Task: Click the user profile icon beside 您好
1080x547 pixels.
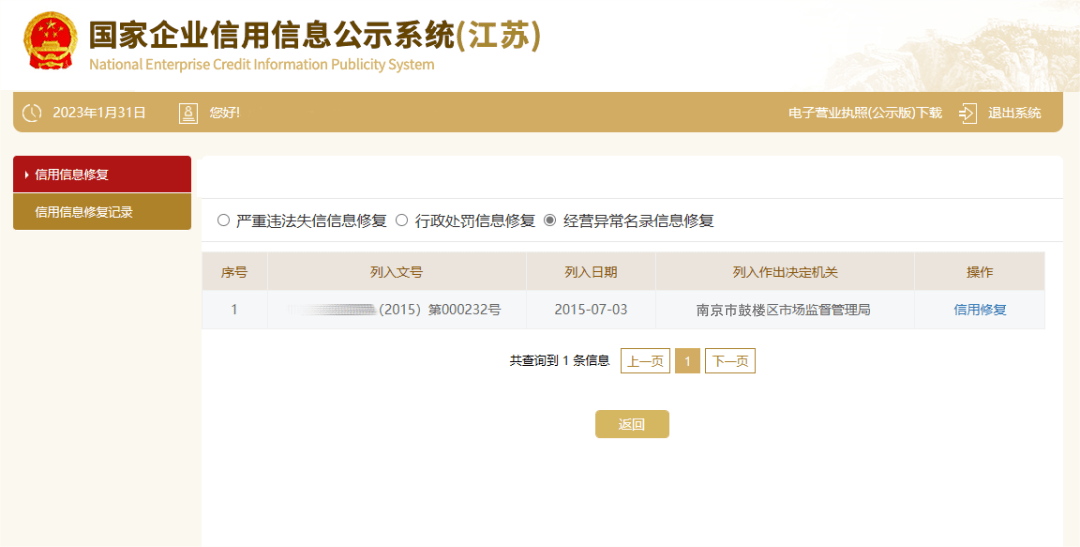Action: (188, 113)
